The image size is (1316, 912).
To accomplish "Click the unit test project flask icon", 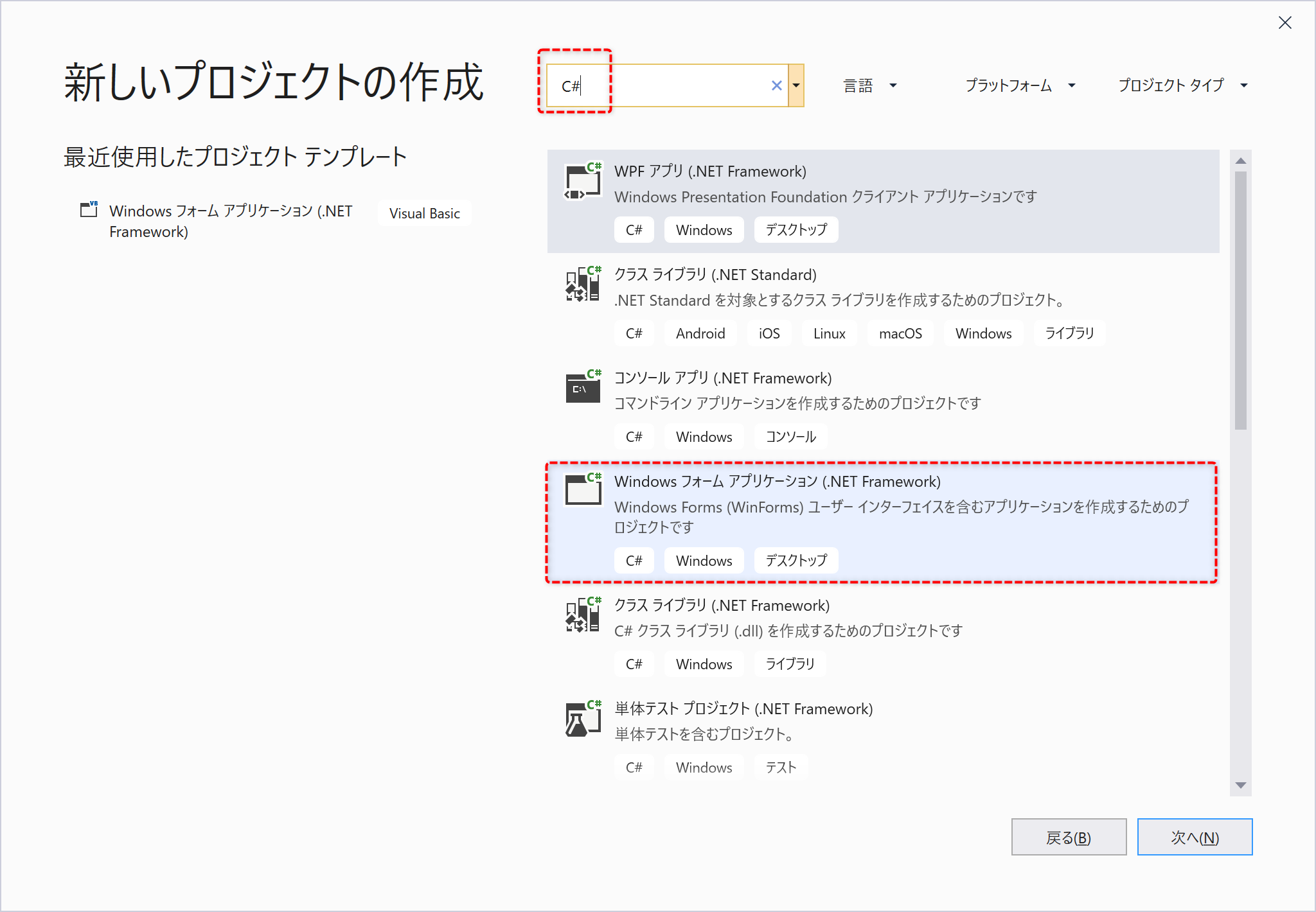I will [583, 718].
